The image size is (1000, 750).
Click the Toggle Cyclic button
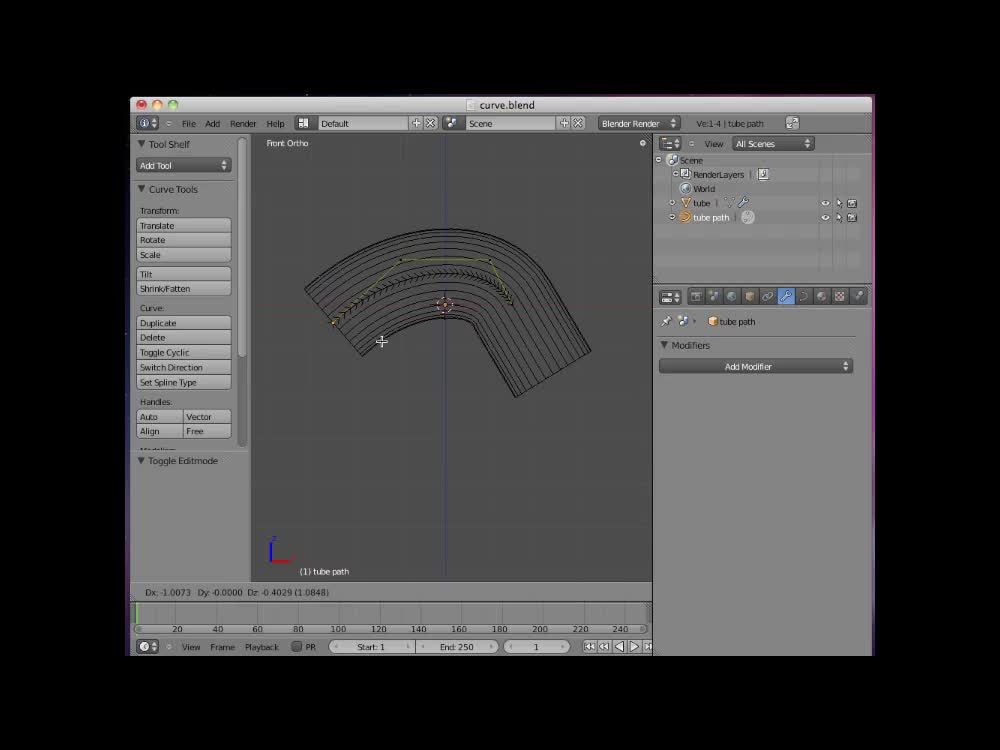tap(183, 352)
